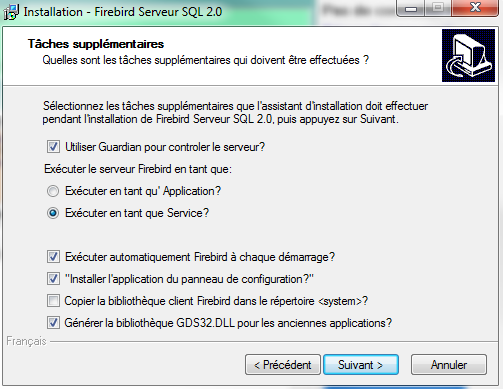Click the Exécuter le serveur Firebird label
Screen dimensions: 503x389
click(138, 169)
